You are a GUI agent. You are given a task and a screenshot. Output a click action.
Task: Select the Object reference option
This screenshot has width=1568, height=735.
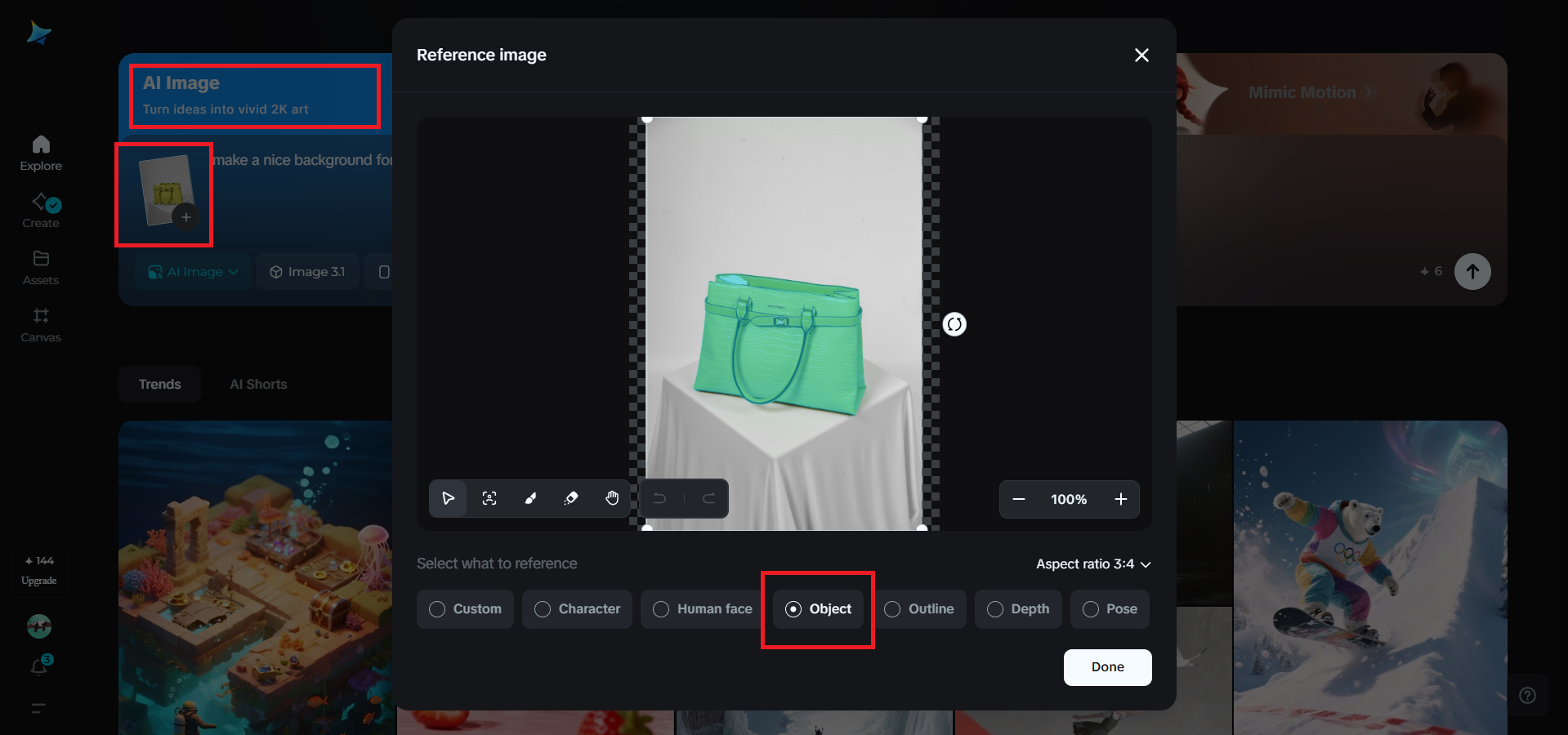818,609
